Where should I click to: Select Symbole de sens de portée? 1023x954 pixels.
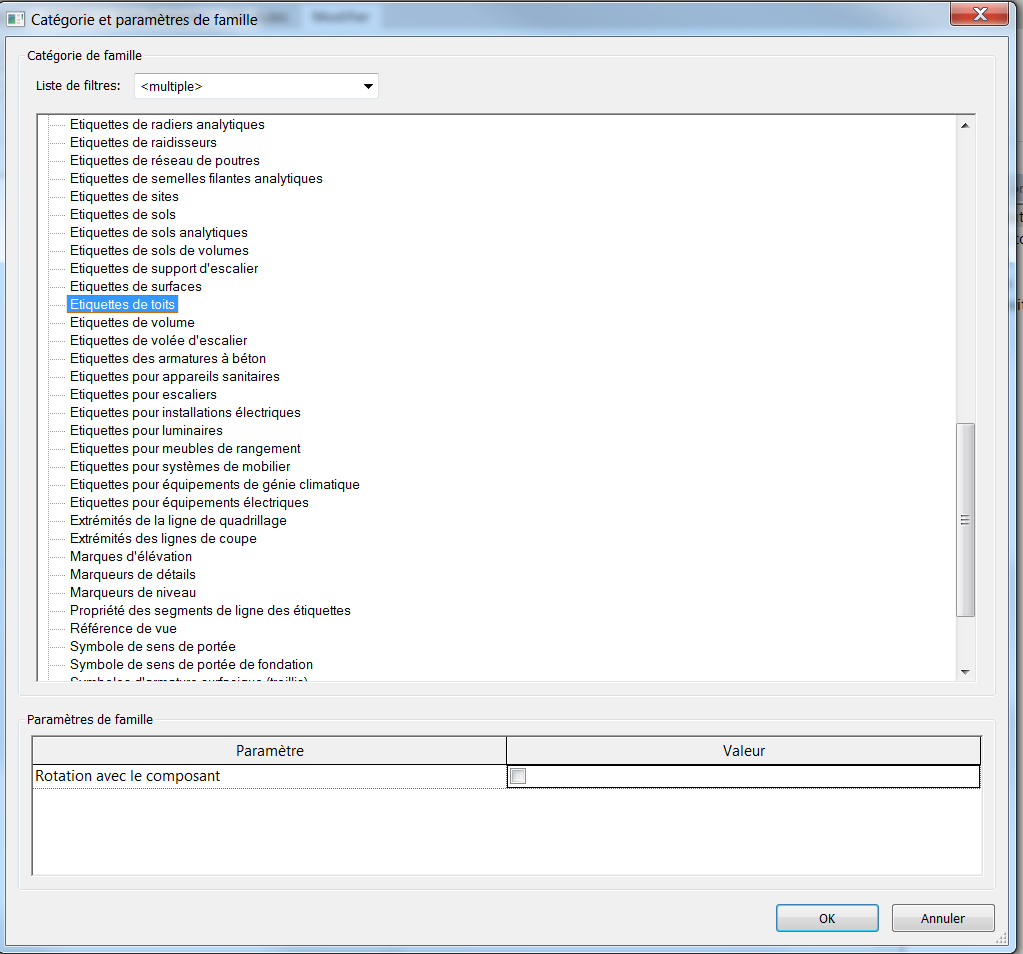(153, 647)
